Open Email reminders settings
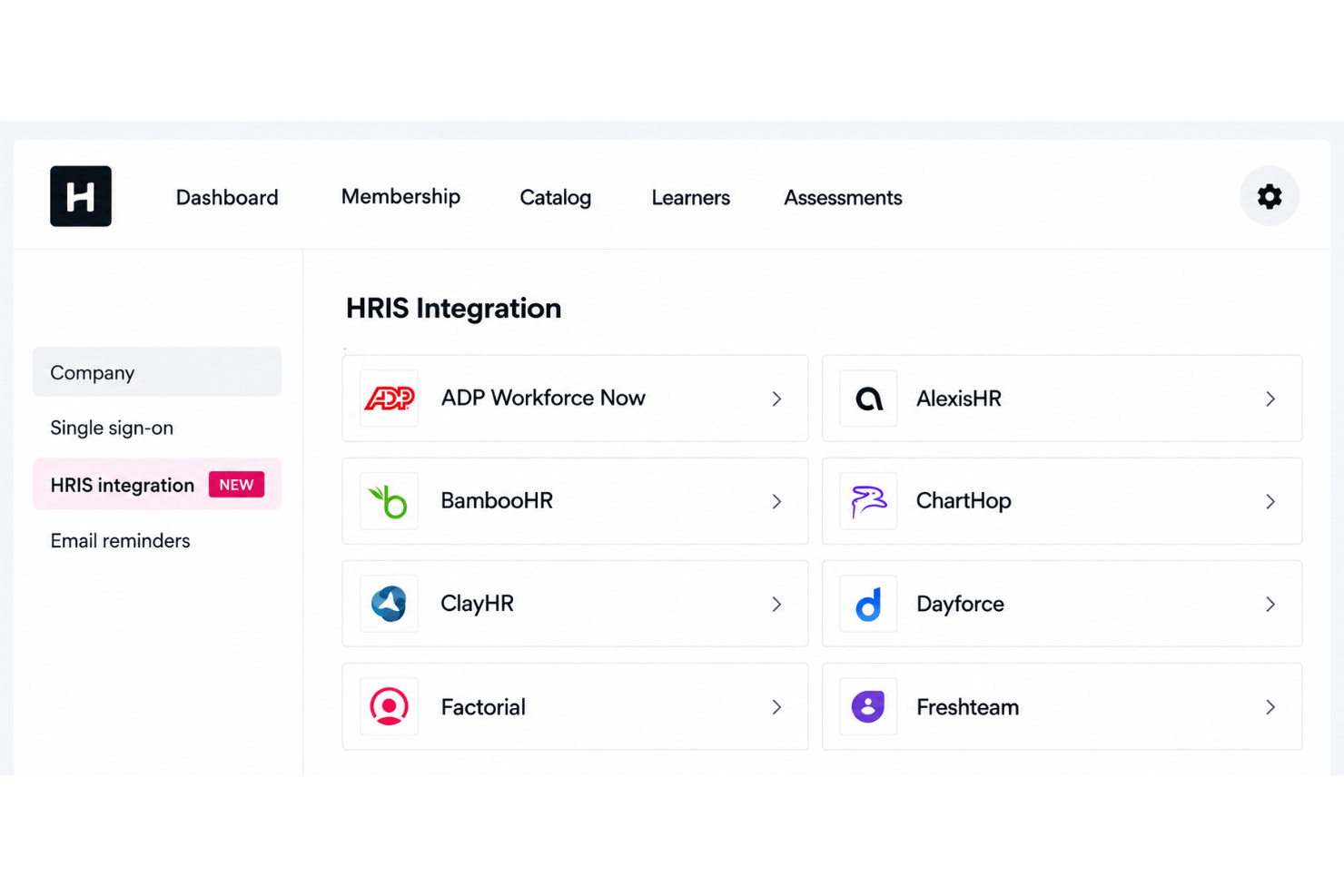Viewport: 1344px width, 896px height. pyautogui.click(x=120, y=541)
